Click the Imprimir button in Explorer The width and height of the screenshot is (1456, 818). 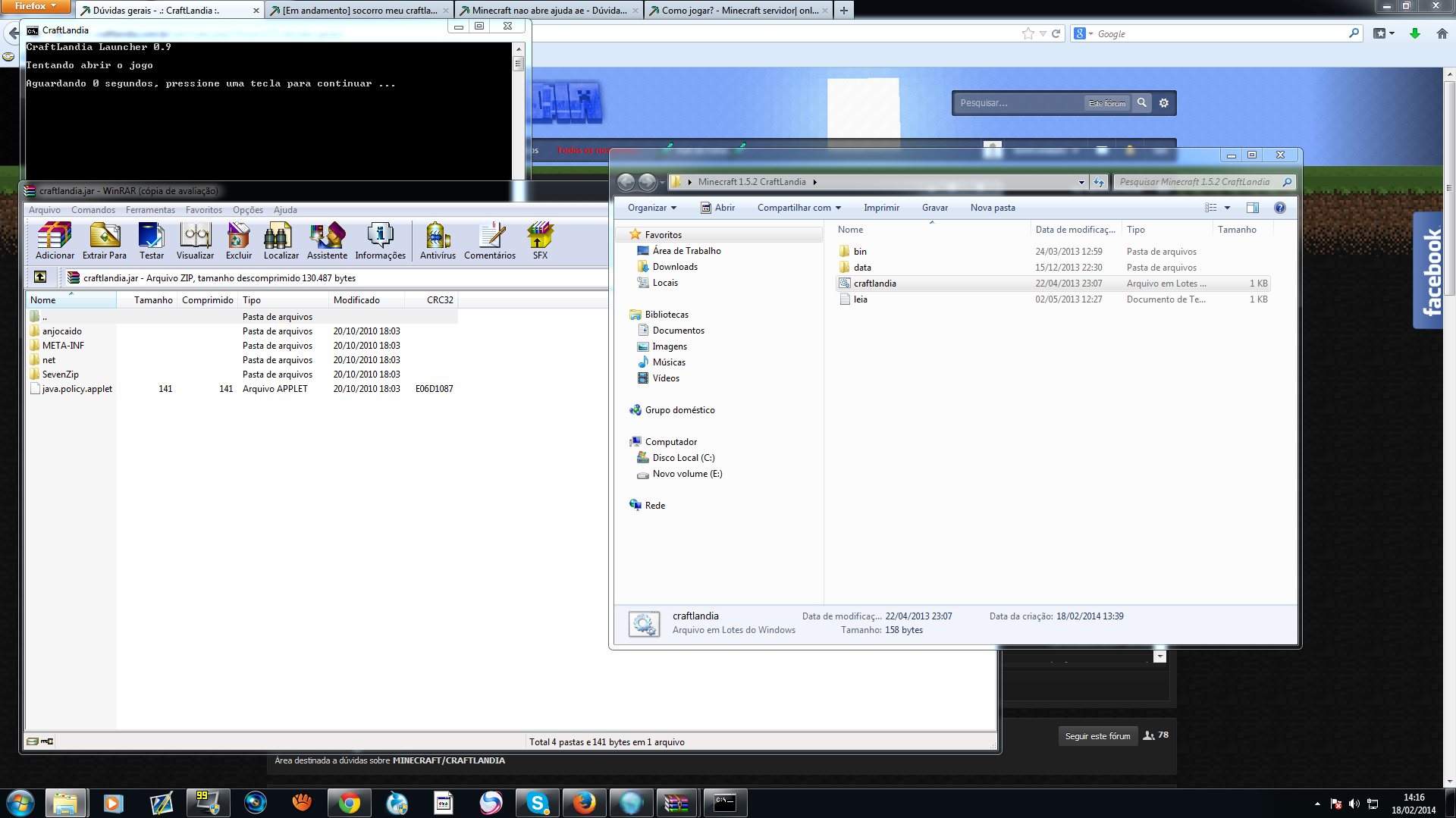[x=881, y=208]
